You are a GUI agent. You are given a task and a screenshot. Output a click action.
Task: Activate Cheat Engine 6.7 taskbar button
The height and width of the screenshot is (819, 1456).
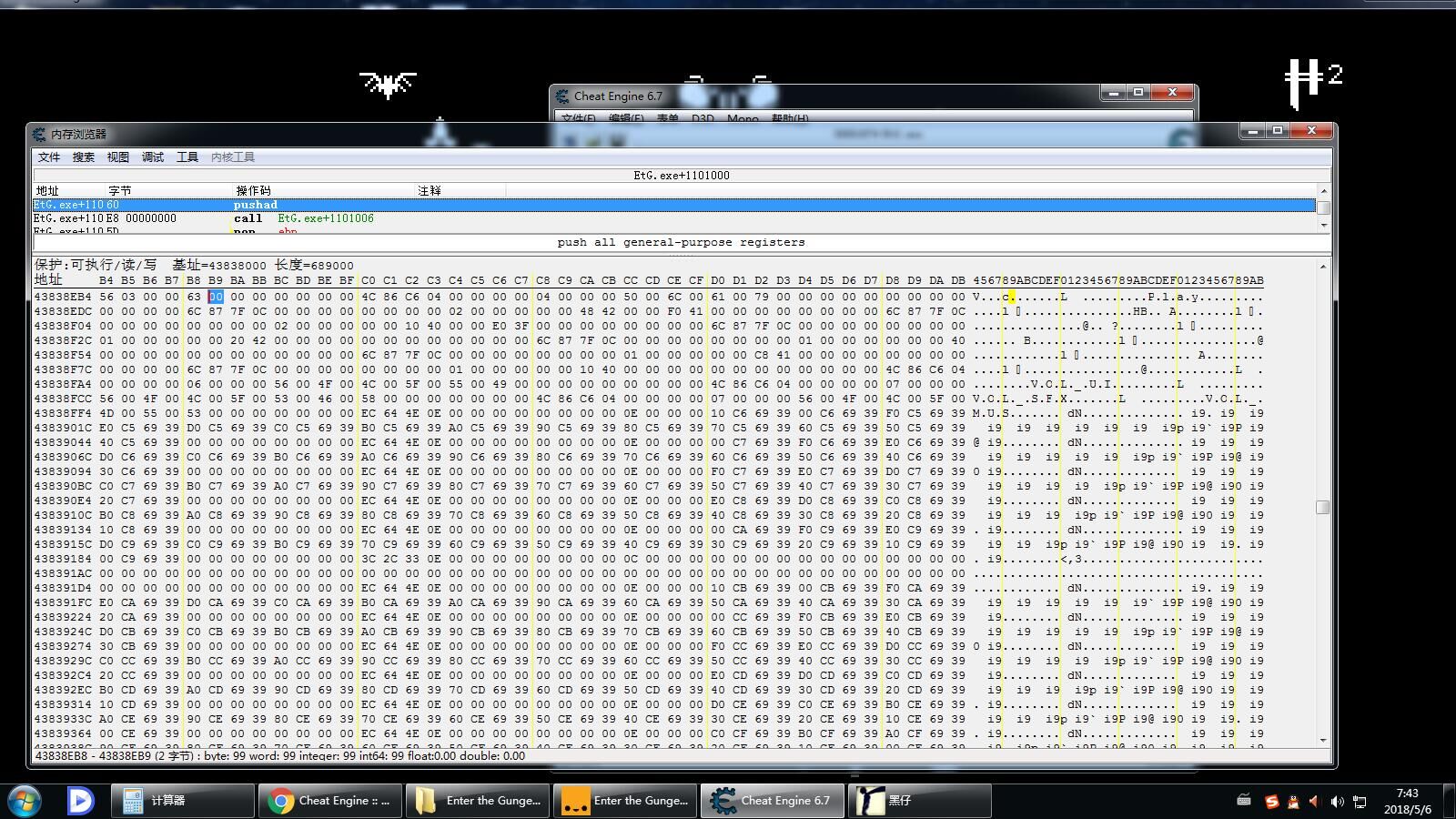point(772,801)
